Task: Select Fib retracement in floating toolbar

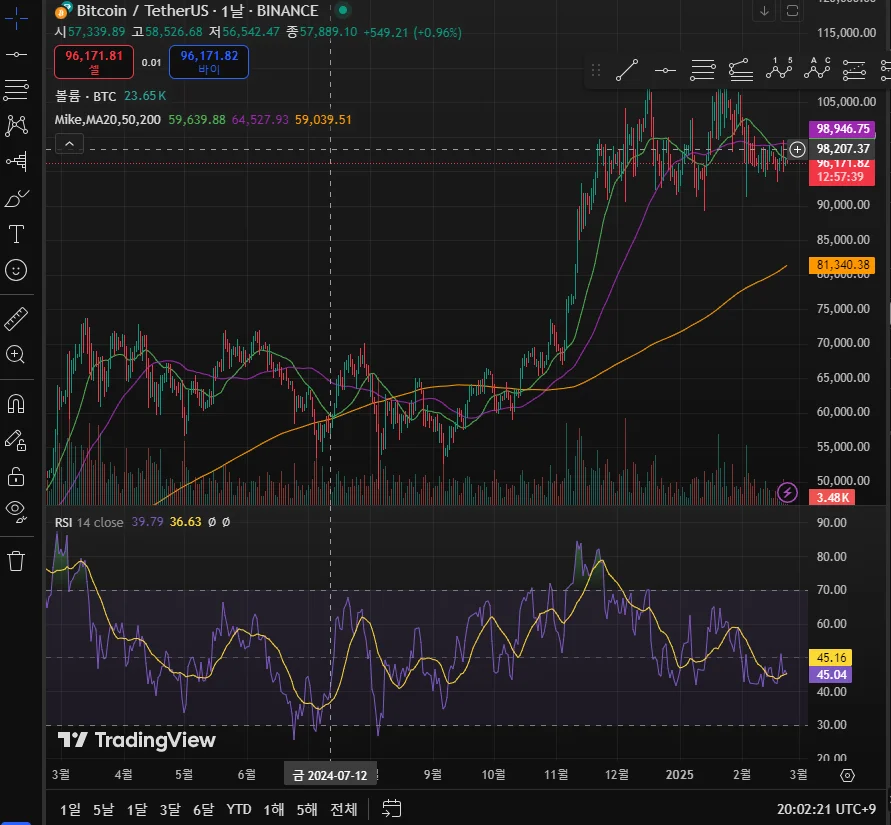Action: [x=703, y=70]
